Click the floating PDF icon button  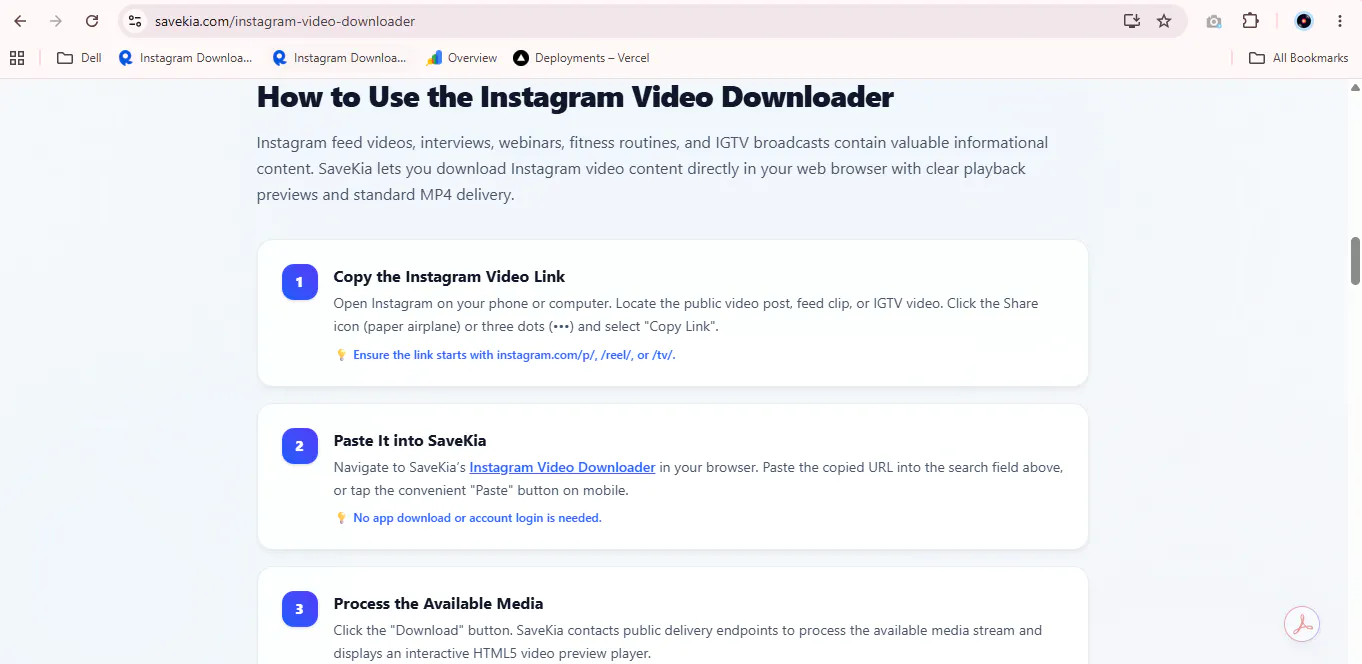(1302, 624)
